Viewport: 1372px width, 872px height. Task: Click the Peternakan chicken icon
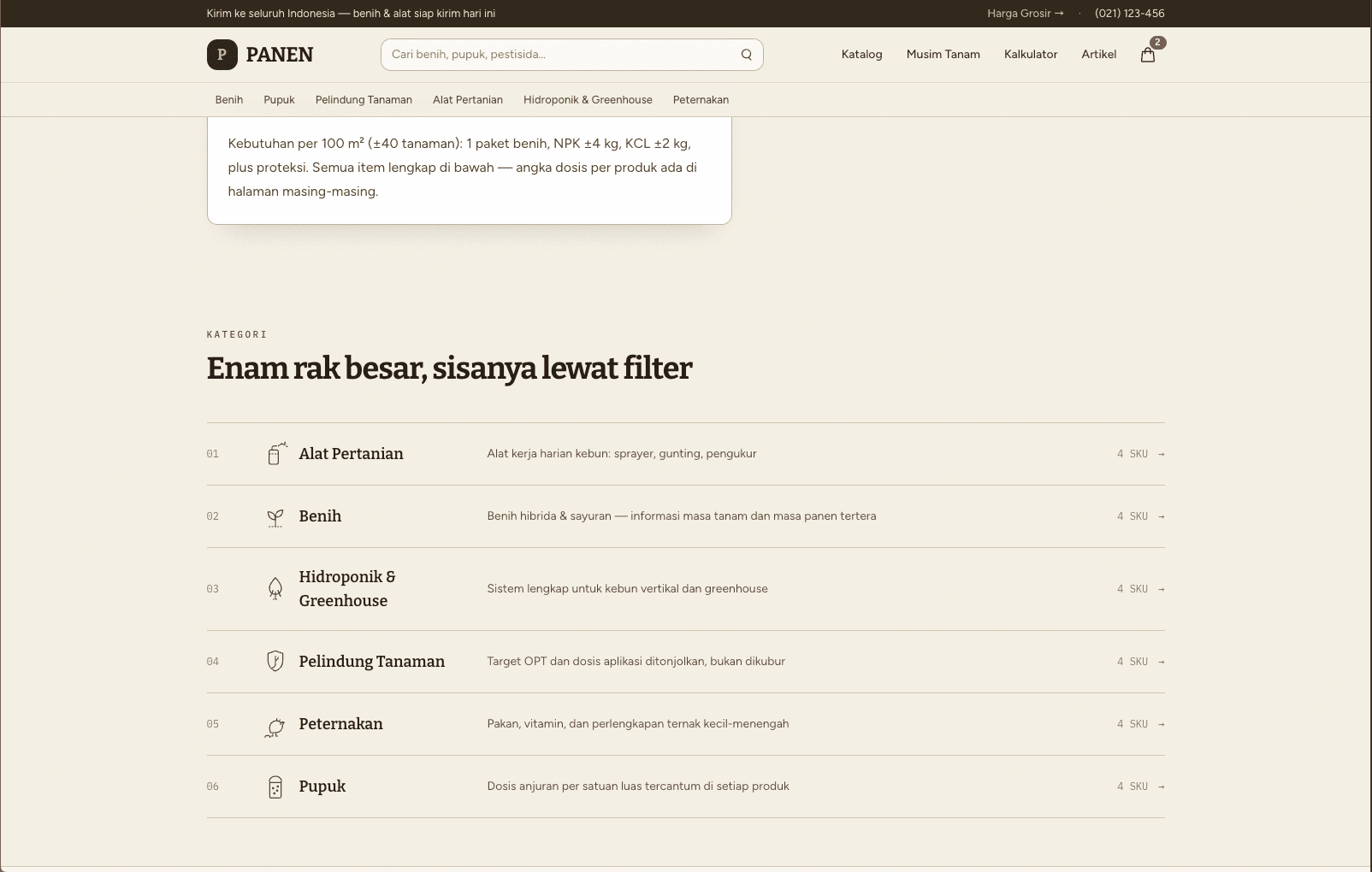point(275,728)
